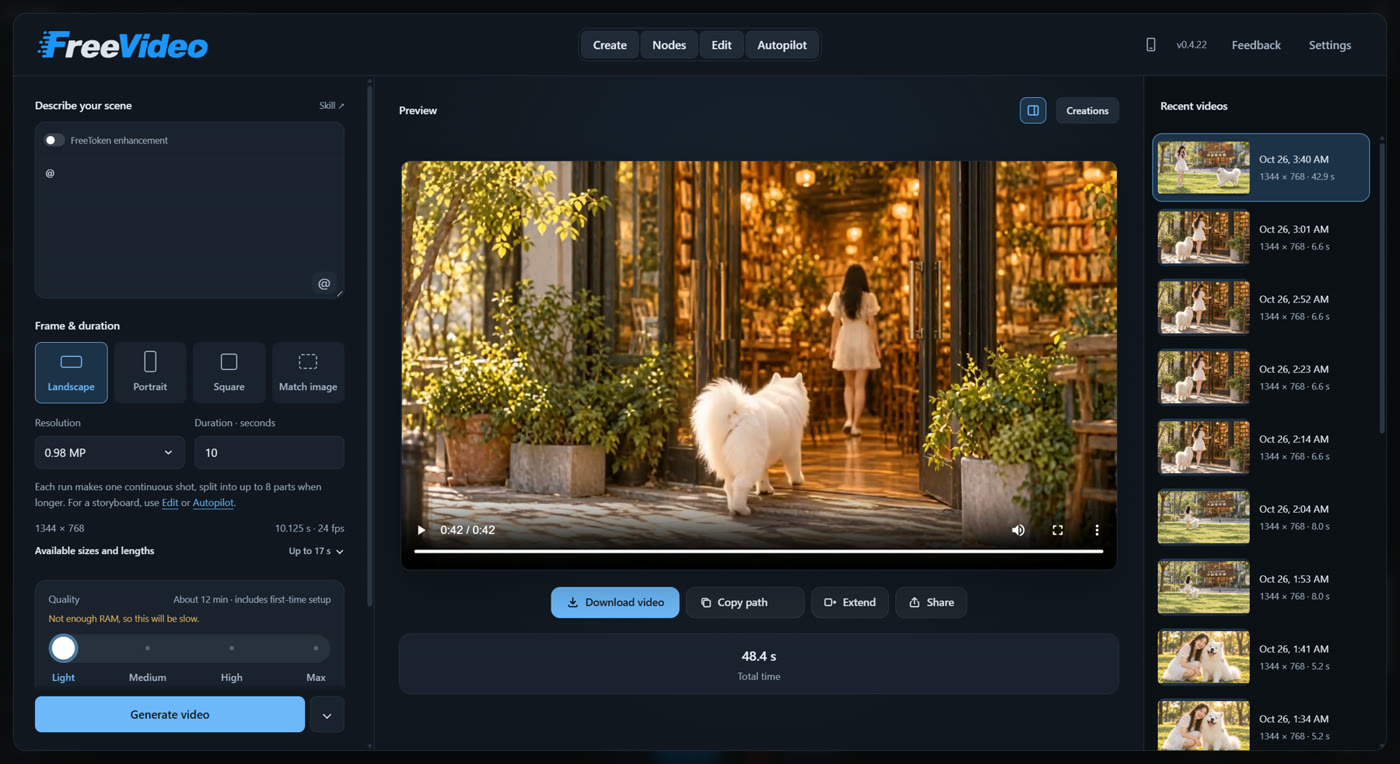
Task: Click the Download video button
Action: [x=615, y=602]
